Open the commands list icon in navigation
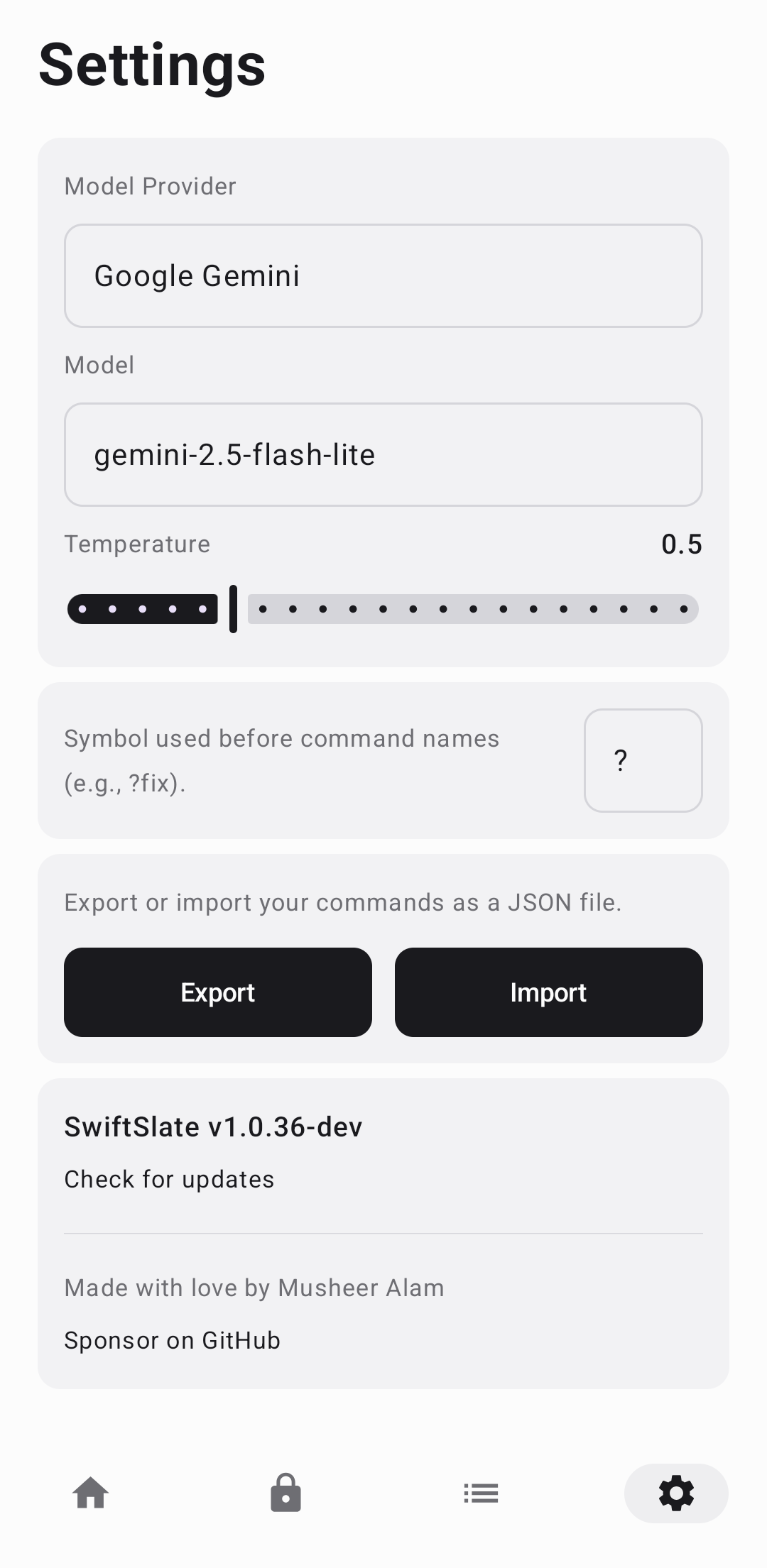This screenshot has height=1568, width=767. (x=481, y=1493)
